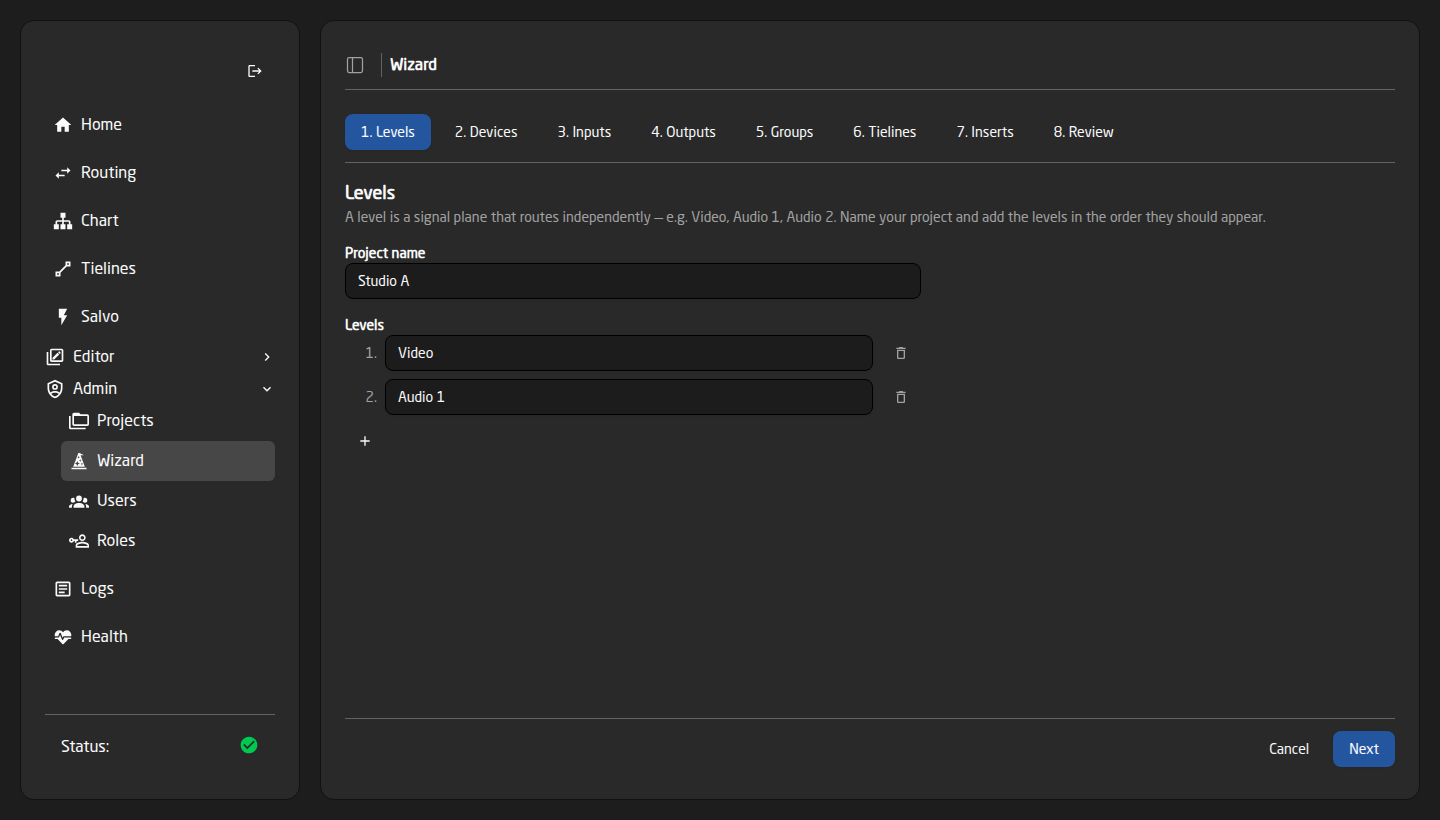This screenshot has width=1440, height=820.
Task: Click the Wizard icon in sidebar
Action: point(79,461)
